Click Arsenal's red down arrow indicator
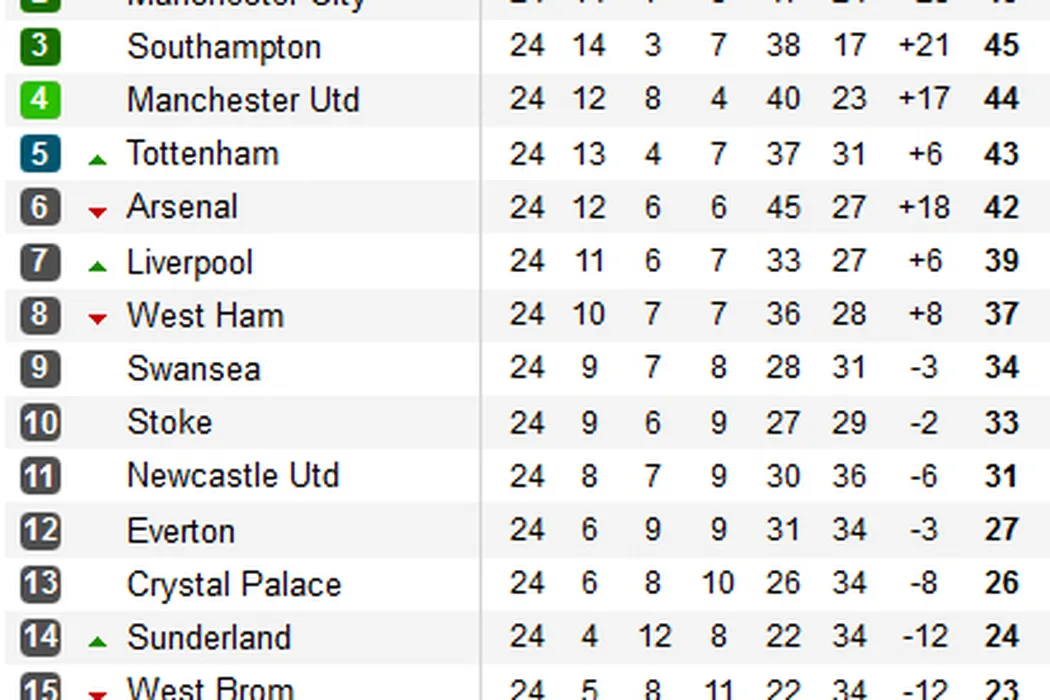This screenshot has height=700, width=1050. pyautogui.click(x=97, y=212)
